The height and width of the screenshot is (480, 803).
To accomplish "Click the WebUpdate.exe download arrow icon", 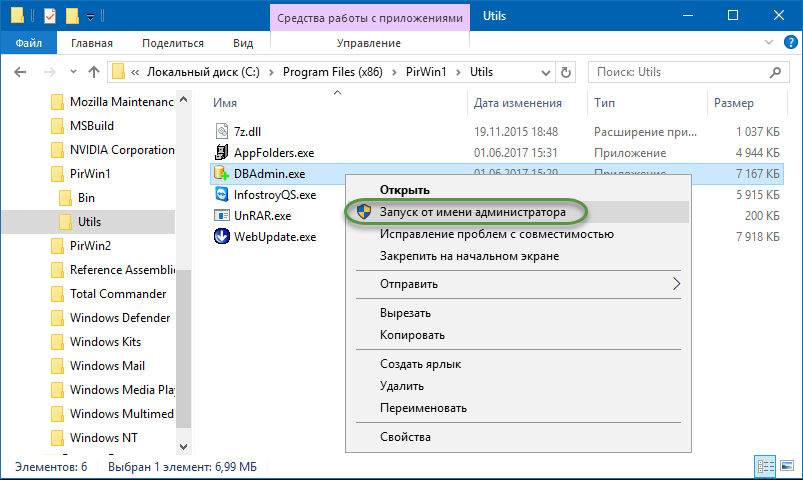I will coord(221,237).
